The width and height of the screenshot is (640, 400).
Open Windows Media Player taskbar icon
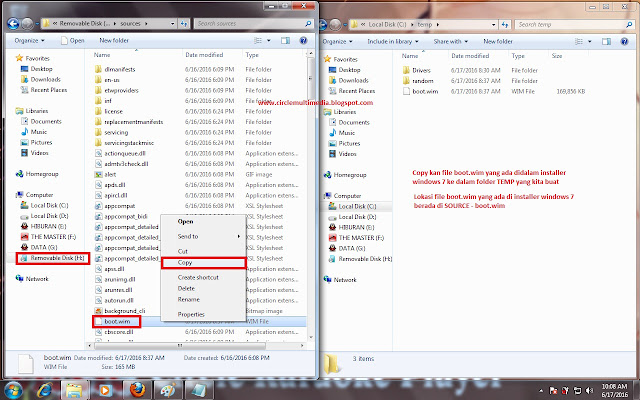105,390
